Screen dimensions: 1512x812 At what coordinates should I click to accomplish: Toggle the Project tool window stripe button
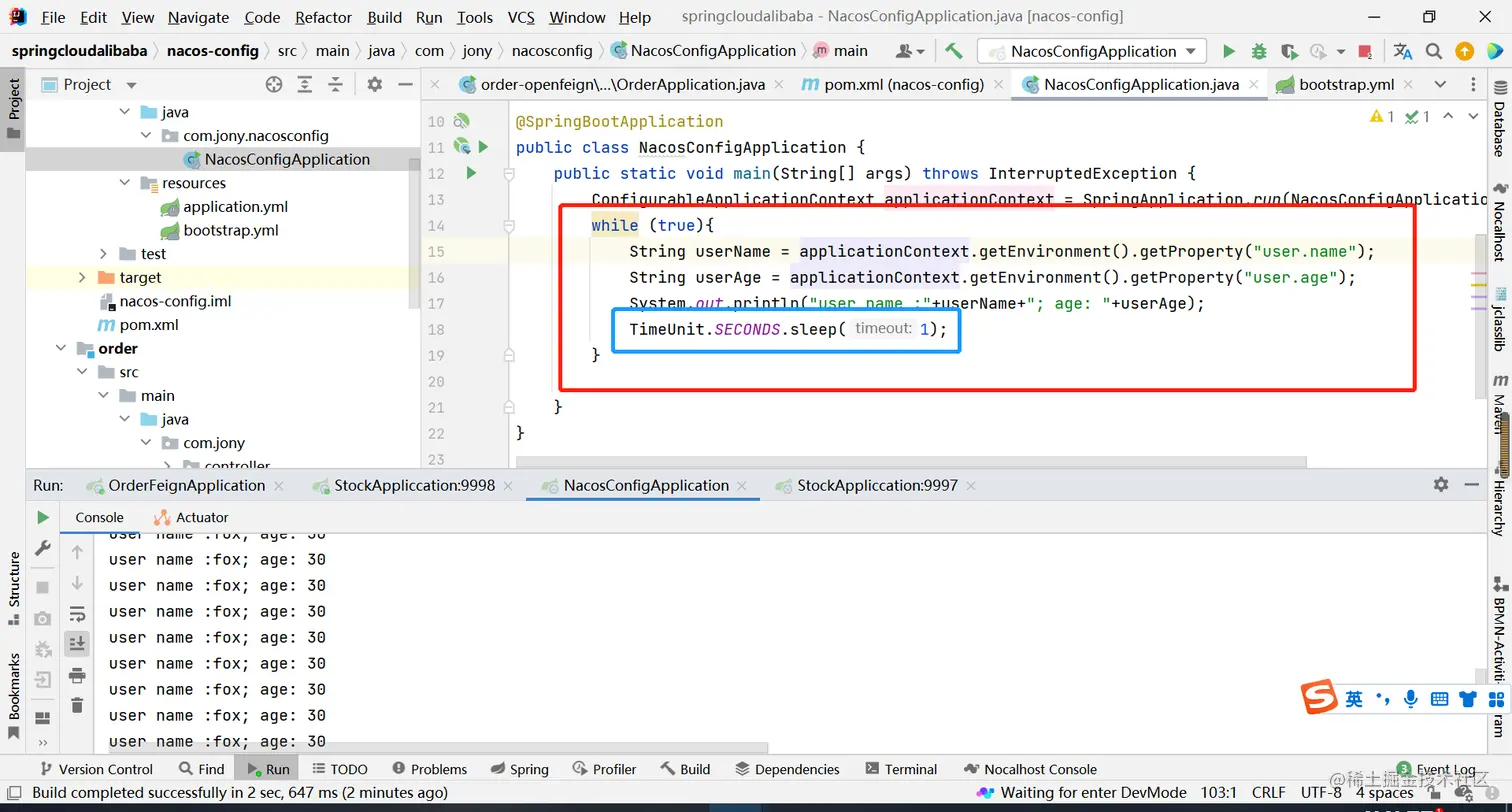click(13, 109)
